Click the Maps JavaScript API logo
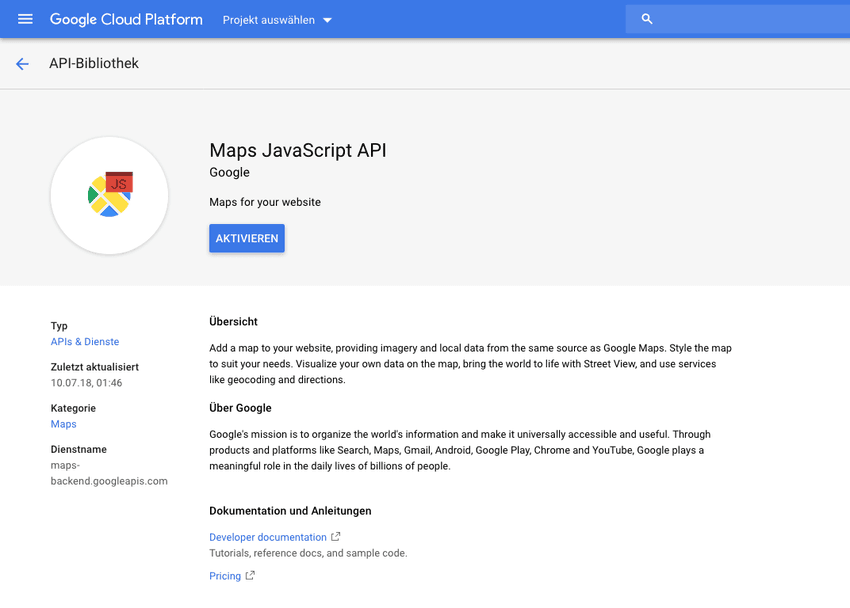 110,195
